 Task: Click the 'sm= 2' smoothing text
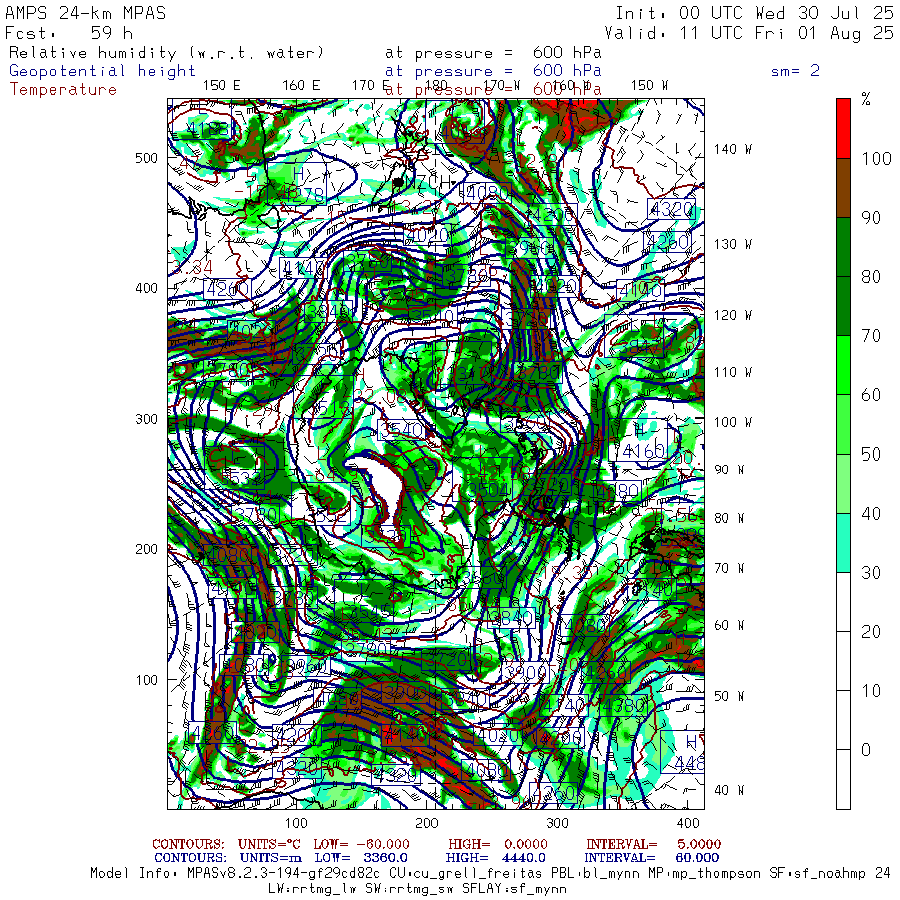coord(795,71)
